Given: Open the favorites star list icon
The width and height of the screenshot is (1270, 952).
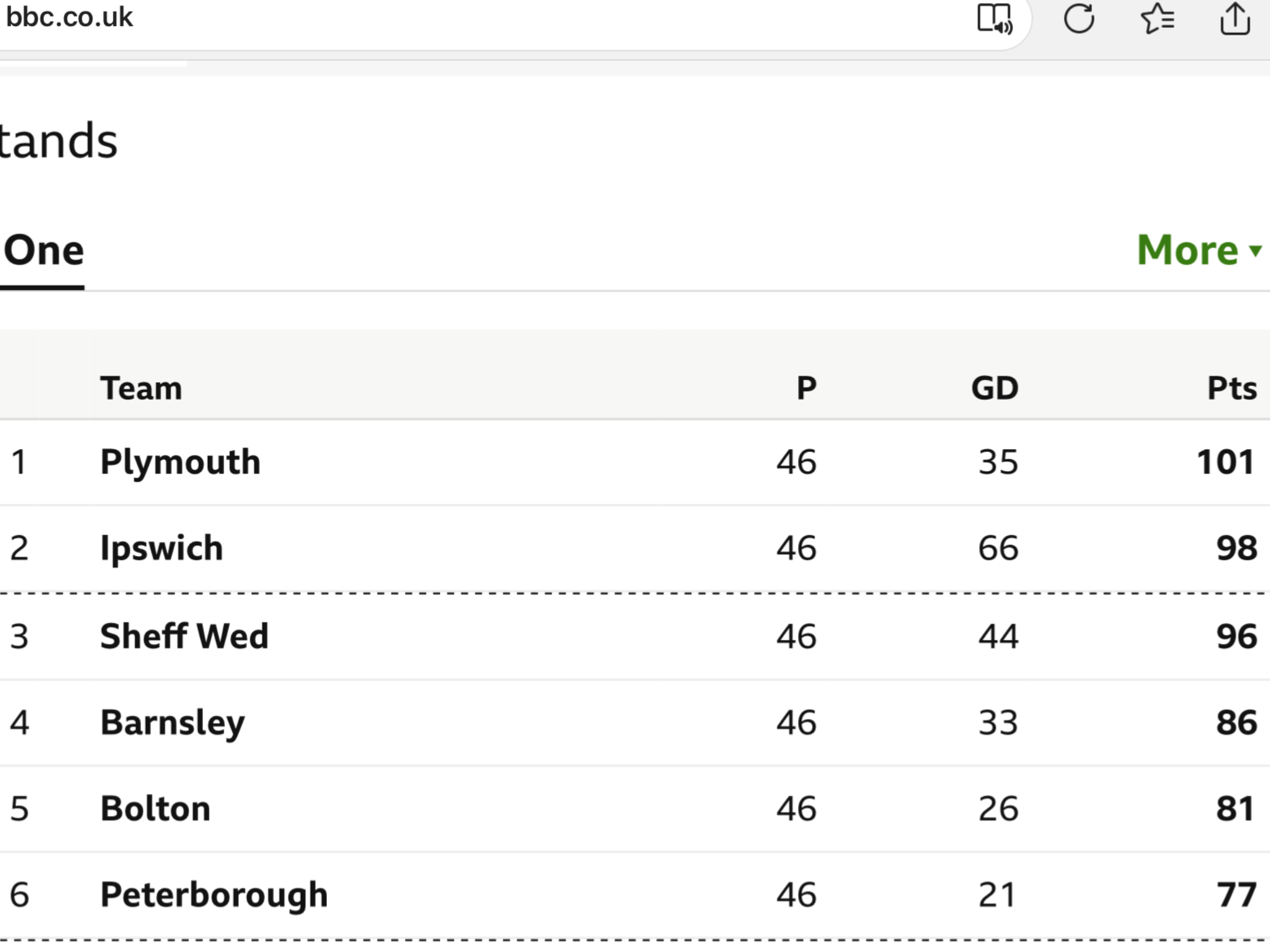Looking at the screenshot, I should click(1158, 19).
